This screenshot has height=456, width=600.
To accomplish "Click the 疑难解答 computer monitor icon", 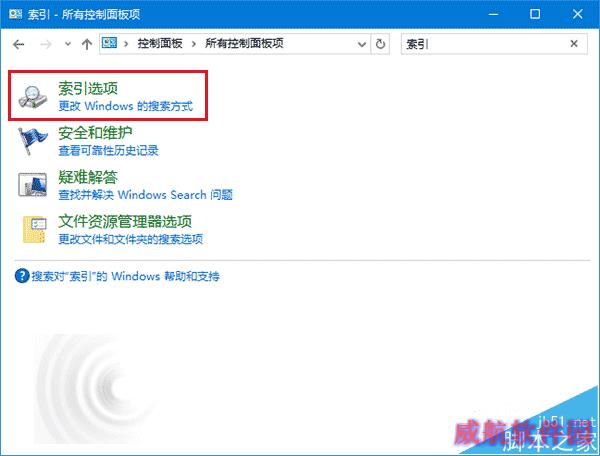I will pyautogui.click(x=33, y=185).
